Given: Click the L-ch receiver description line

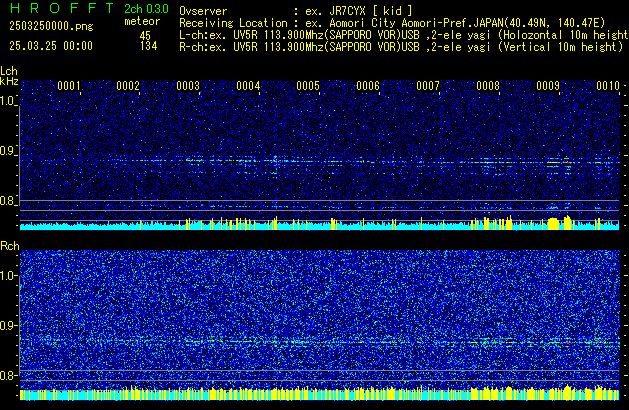Looking at the screenshot, I should 404,35.
